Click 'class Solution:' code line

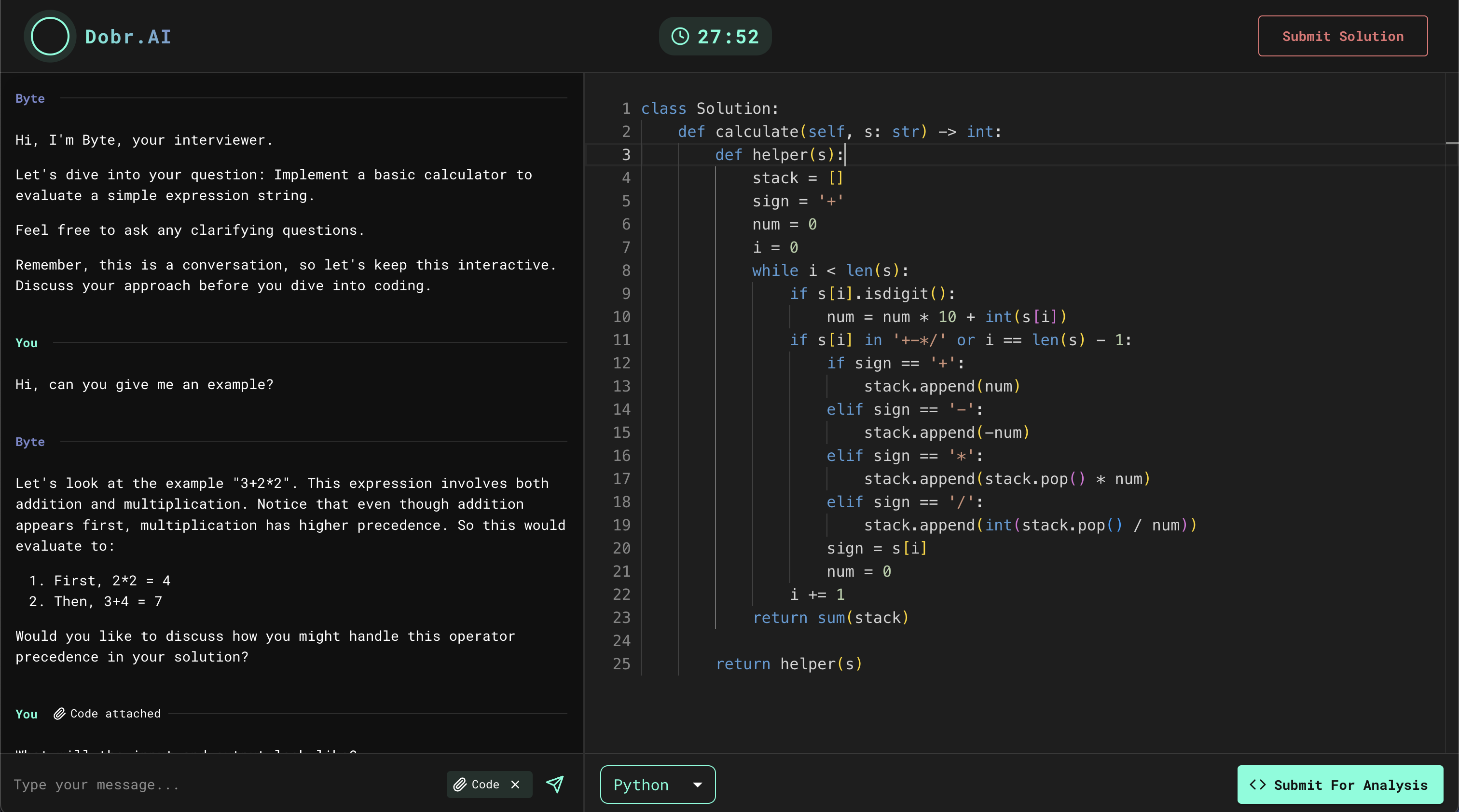710,108
